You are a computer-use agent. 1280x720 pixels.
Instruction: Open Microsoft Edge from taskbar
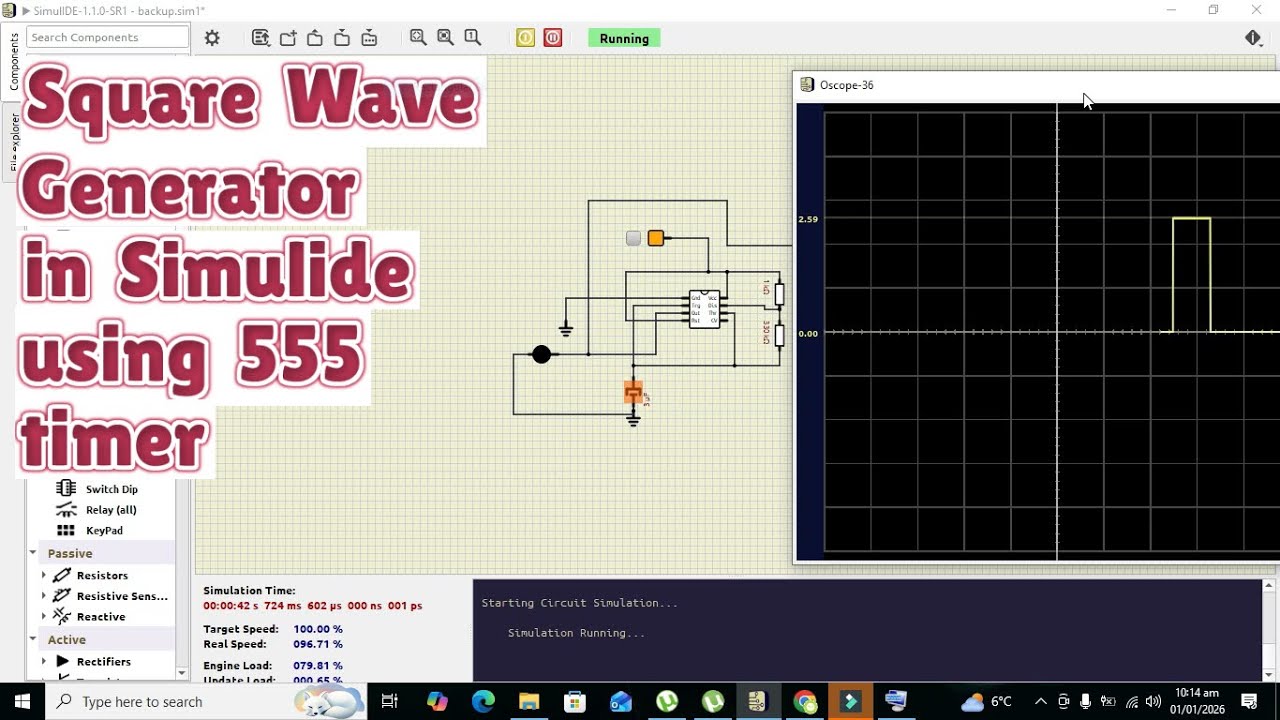pos(483,701)
